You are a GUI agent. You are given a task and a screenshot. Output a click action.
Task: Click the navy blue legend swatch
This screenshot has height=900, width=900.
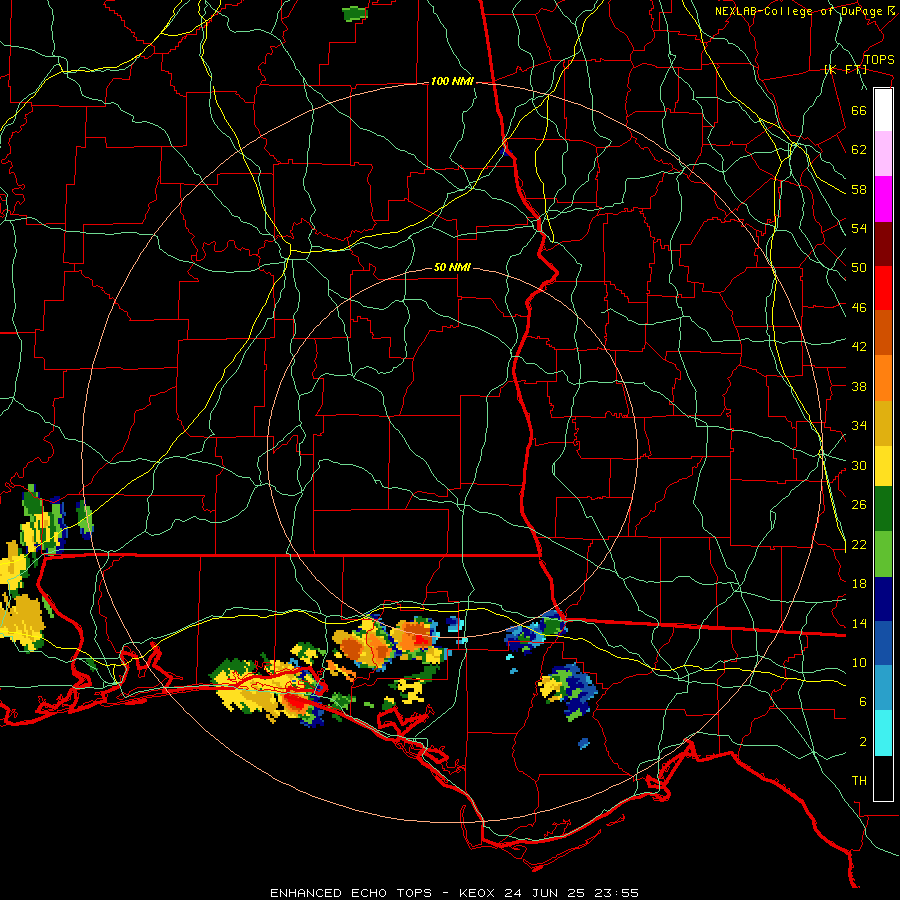[x=883, y=599]
